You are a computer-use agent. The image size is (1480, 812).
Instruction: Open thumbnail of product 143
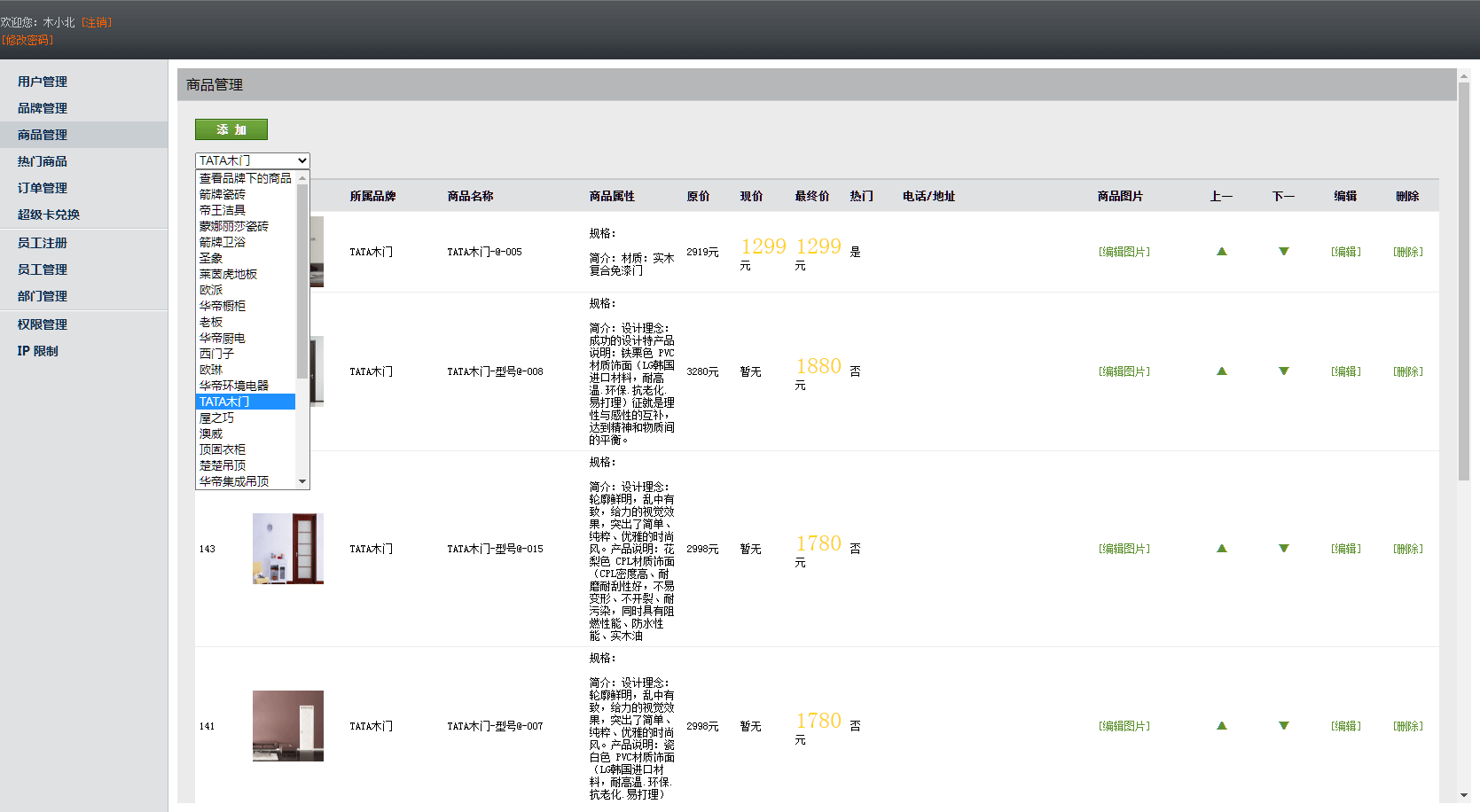[x=288, y=549]
